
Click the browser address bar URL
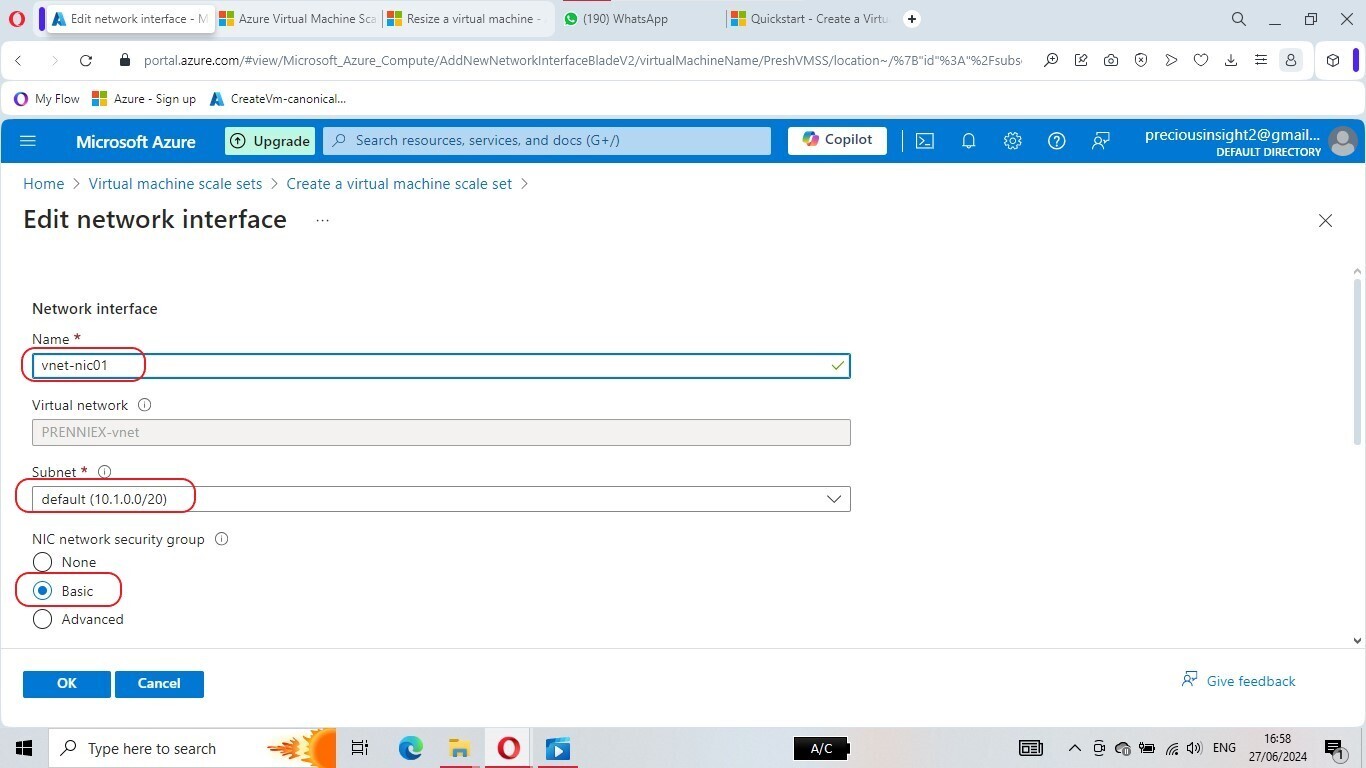[582, 60]
